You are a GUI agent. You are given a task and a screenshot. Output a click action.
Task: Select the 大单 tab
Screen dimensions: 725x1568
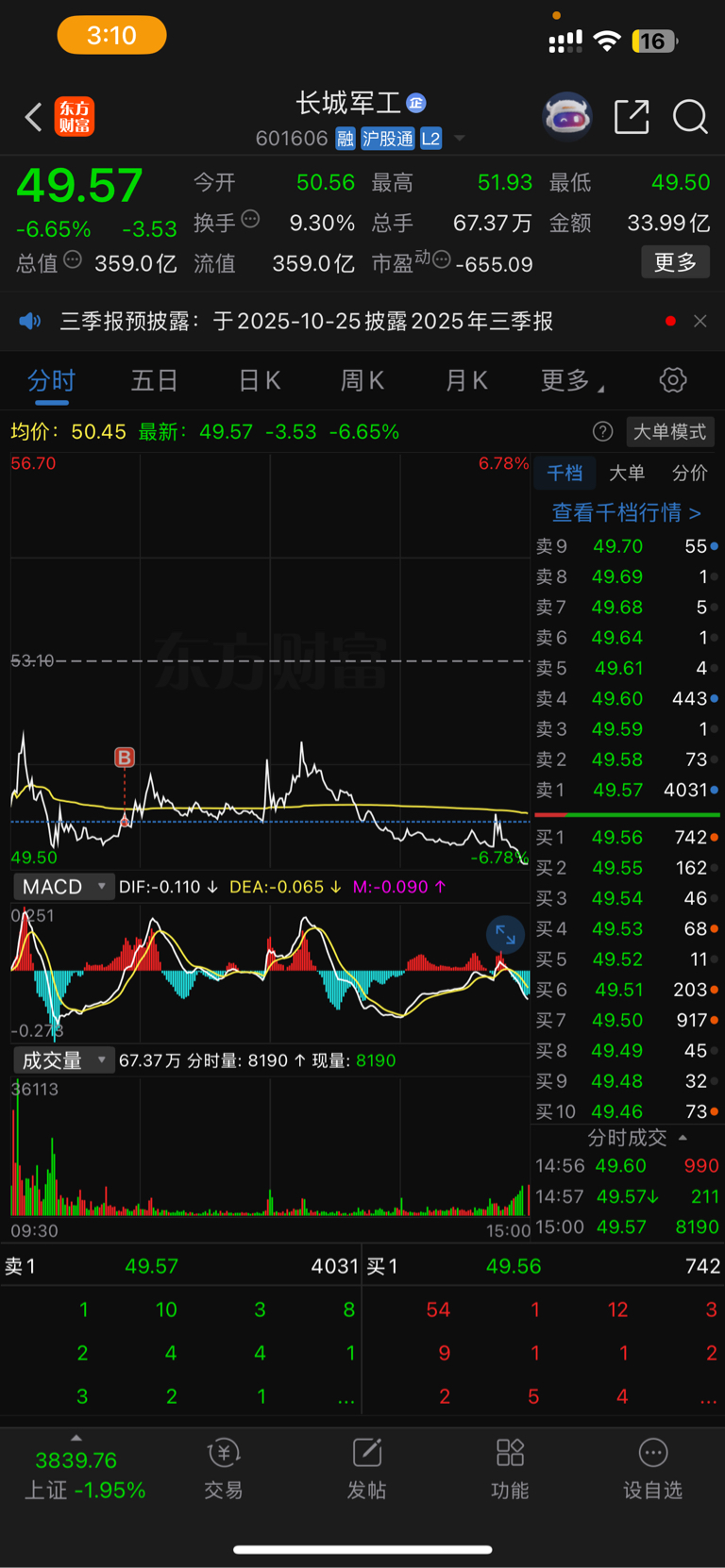pyautogui.click(x=627, y=474)
